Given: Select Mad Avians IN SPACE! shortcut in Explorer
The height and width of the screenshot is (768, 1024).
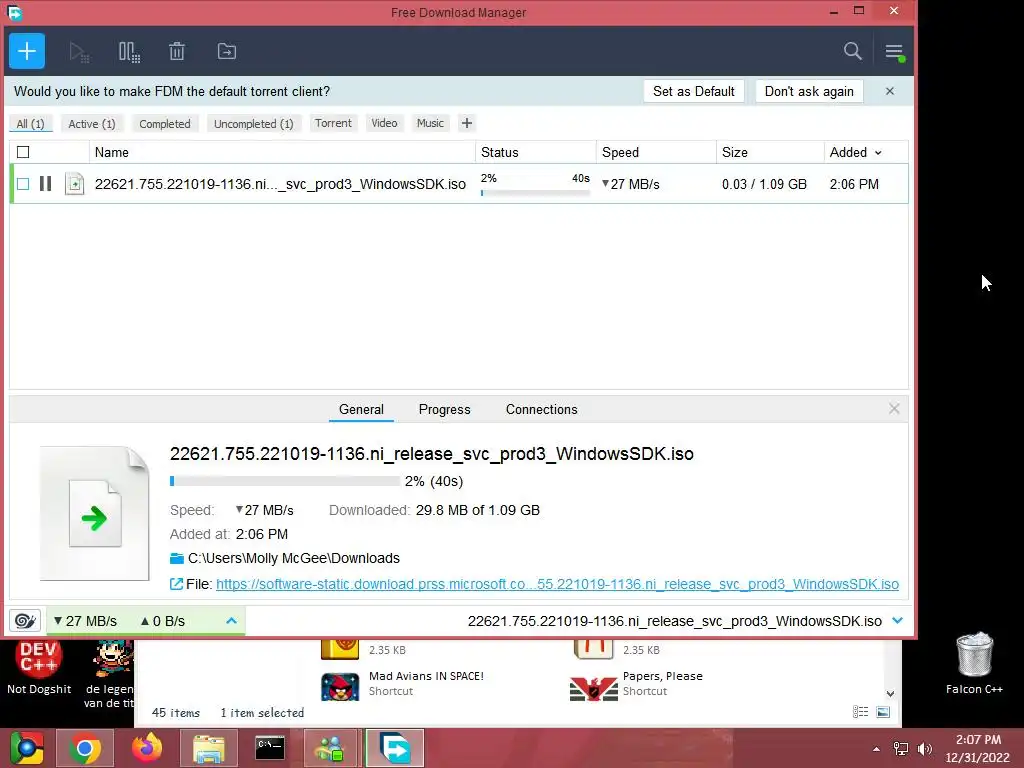Looking at the screenshot, I should click(402, 684).
